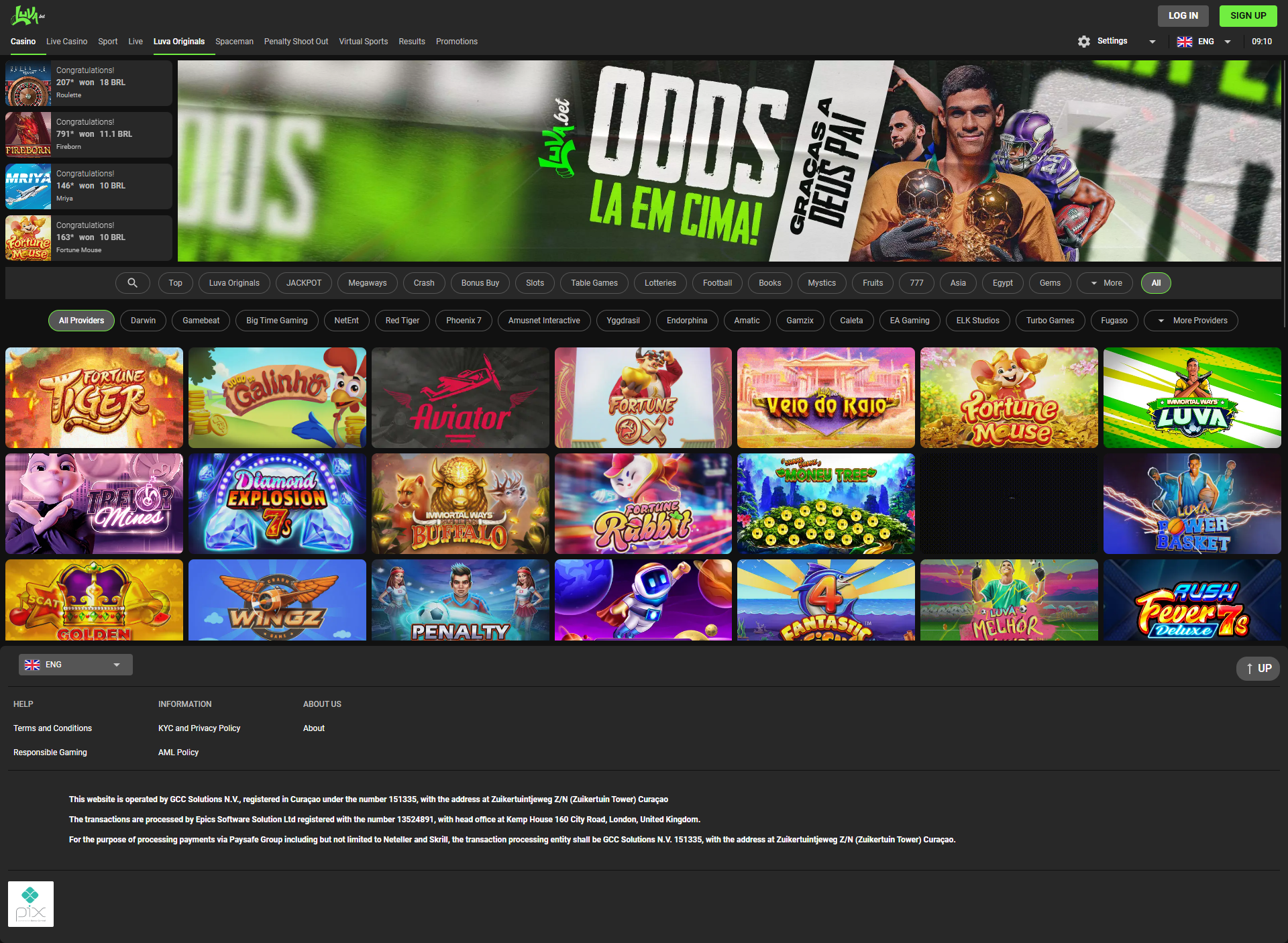The height and width of the screenshot is (943, 1288).
Task: Expand the More Providers dropdown
Action: (x=1190, y=321)
